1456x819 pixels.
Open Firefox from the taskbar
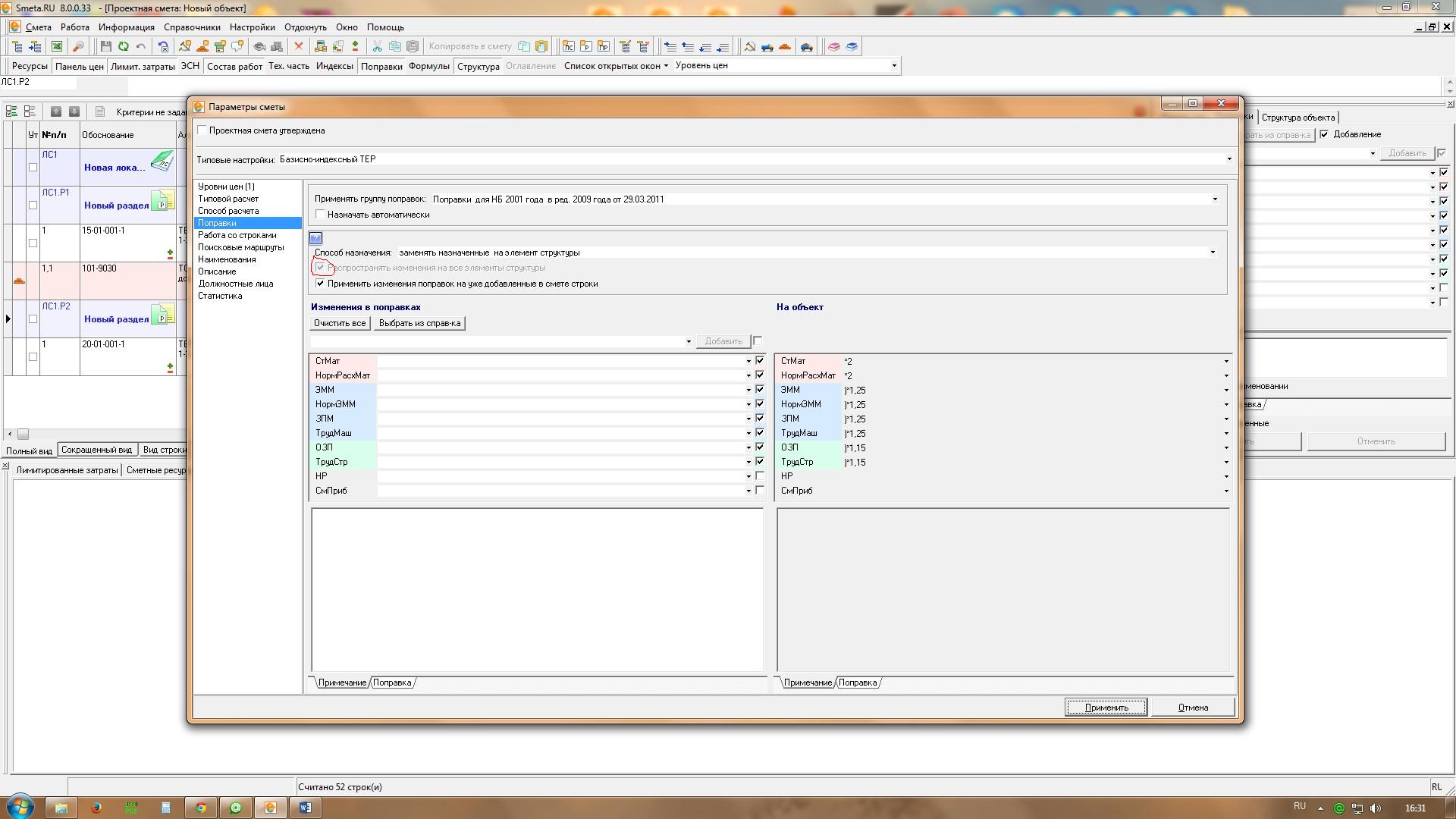click(x=96, y=808)
